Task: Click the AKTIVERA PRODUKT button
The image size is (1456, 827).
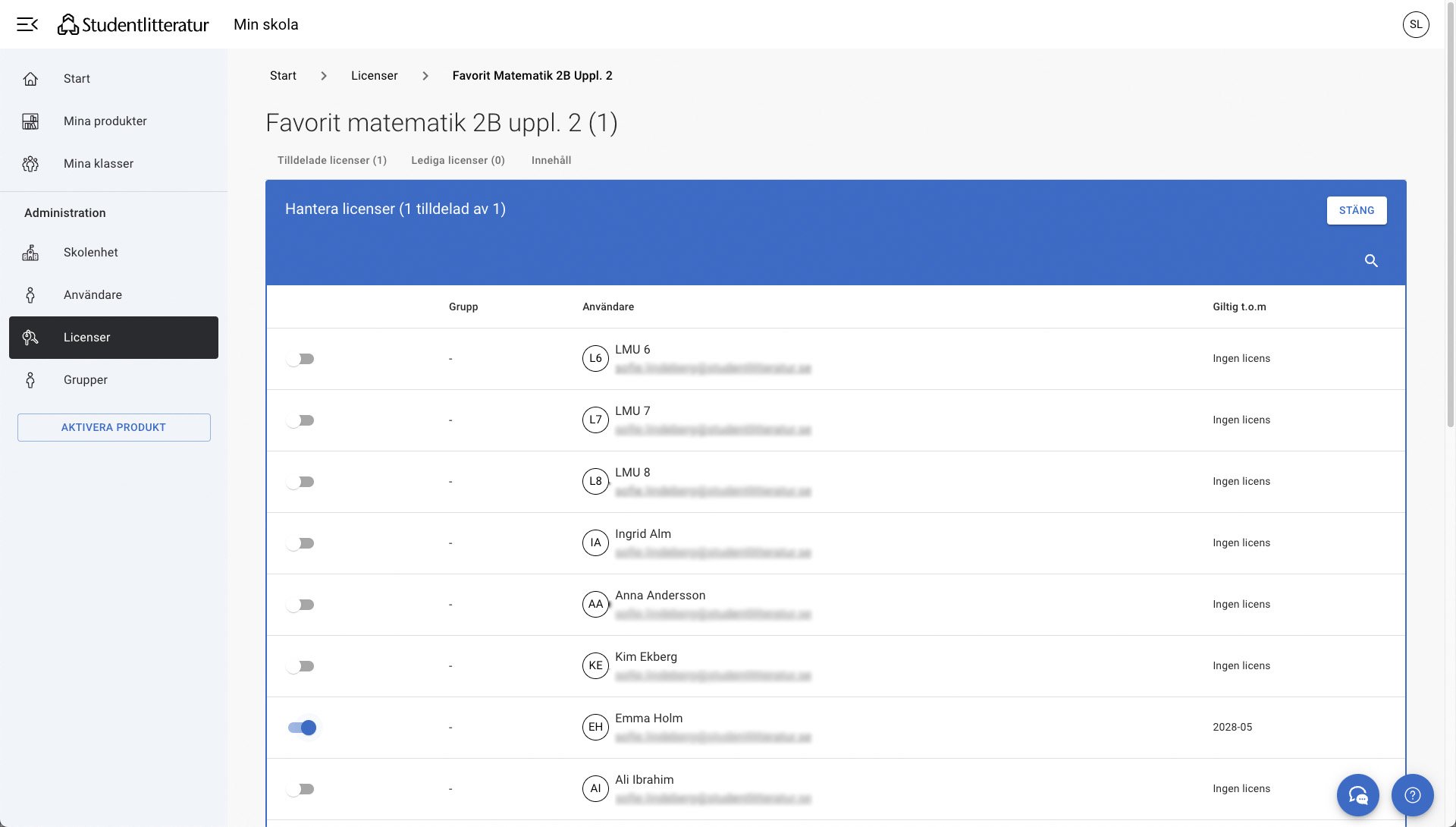Action: point(114,427)
